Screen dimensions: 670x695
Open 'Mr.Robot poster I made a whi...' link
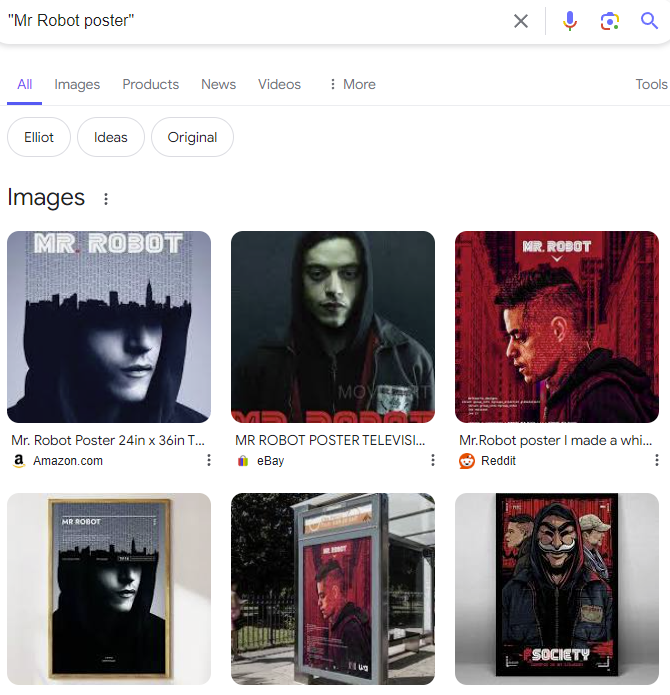click(x=556, y=440)
